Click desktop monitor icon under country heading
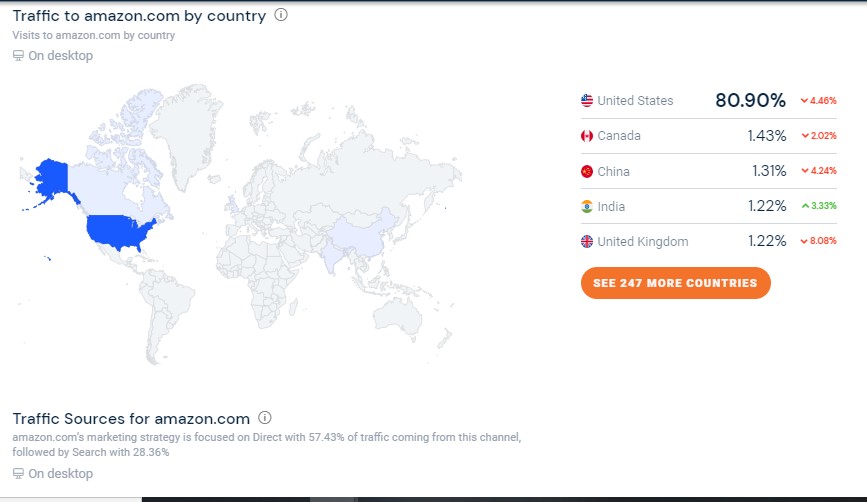 pyautogui.click(x=18, y=56)
